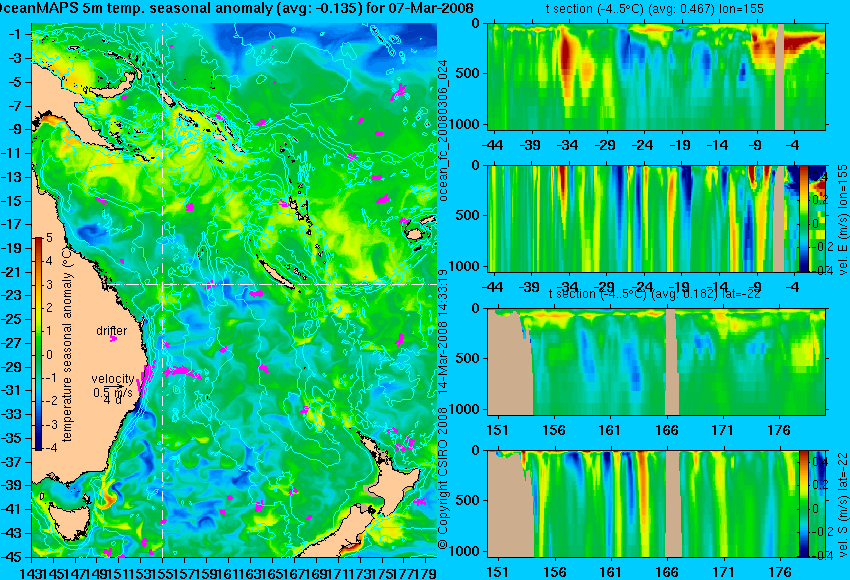
Task: Click the '-45' latitude tick on the map
Action: (12, 557)
